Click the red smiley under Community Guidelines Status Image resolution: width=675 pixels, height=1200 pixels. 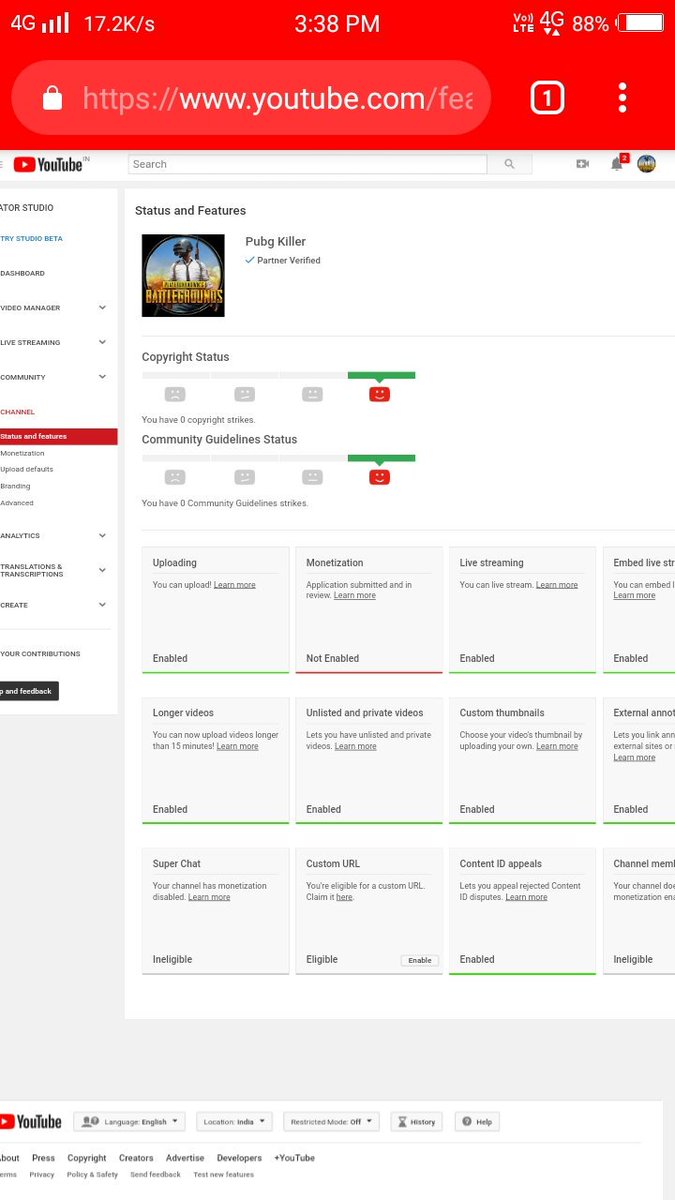click(379, 477)
